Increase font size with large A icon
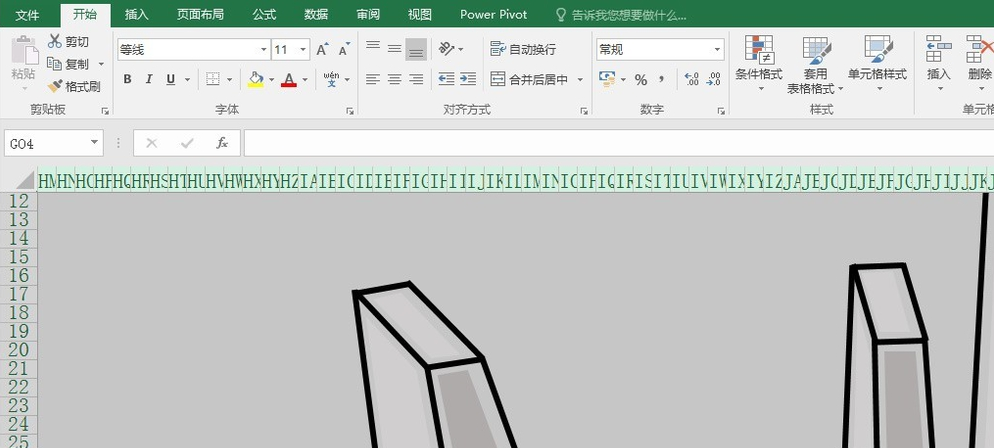 (x=322, y=49)
